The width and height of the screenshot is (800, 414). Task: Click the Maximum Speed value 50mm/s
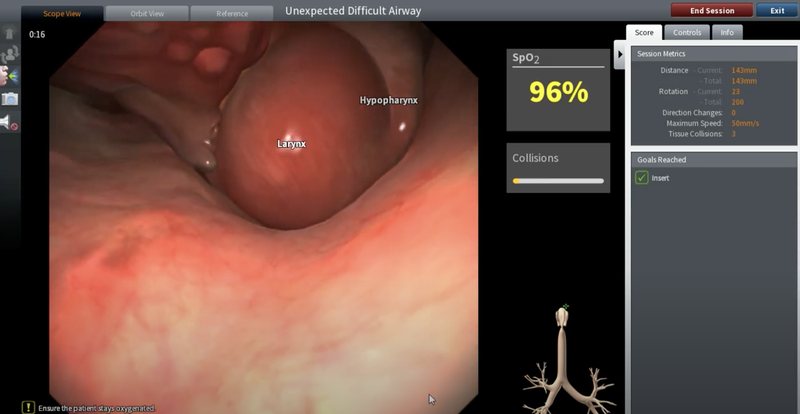pos(744,124)
